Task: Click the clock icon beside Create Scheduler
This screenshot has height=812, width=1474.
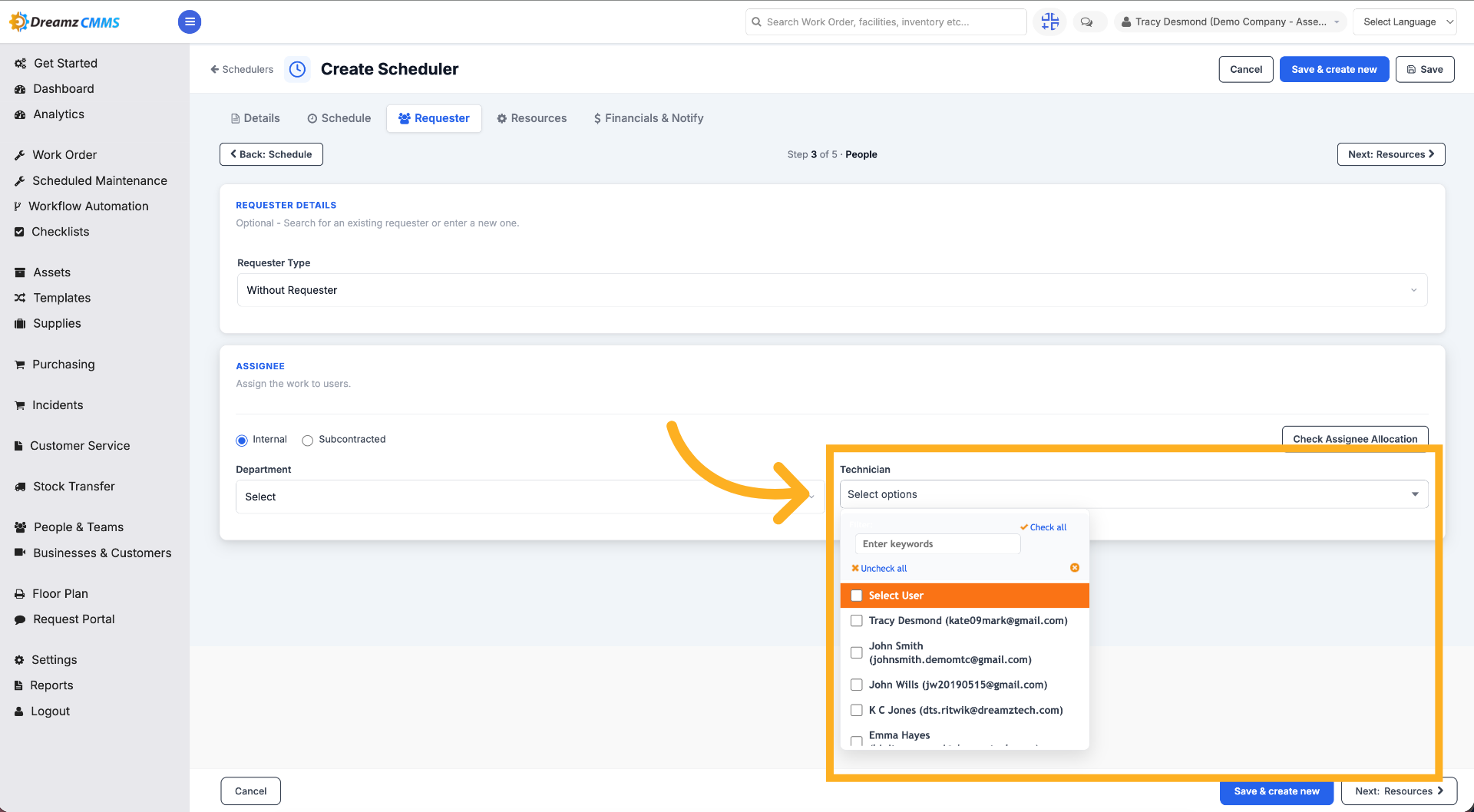Action: point(297,69)
